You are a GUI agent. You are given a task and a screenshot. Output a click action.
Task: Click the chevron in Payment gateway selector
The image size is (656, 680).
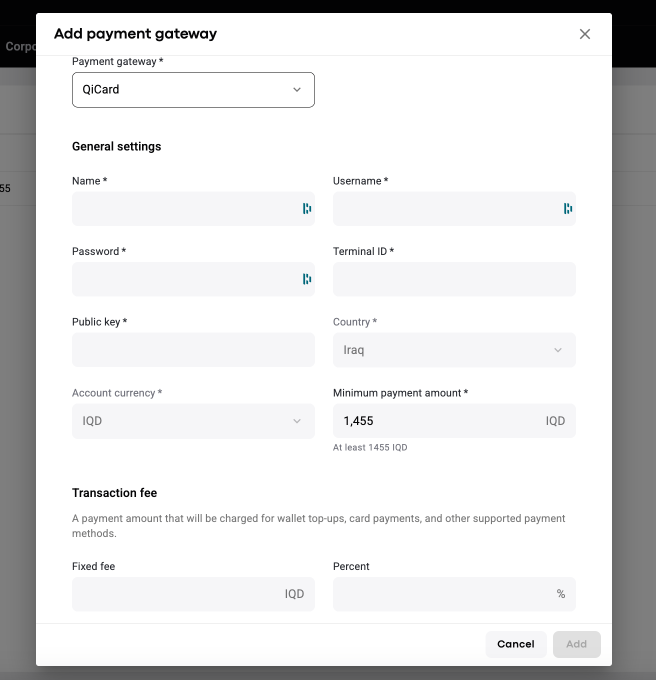[297, 90]
